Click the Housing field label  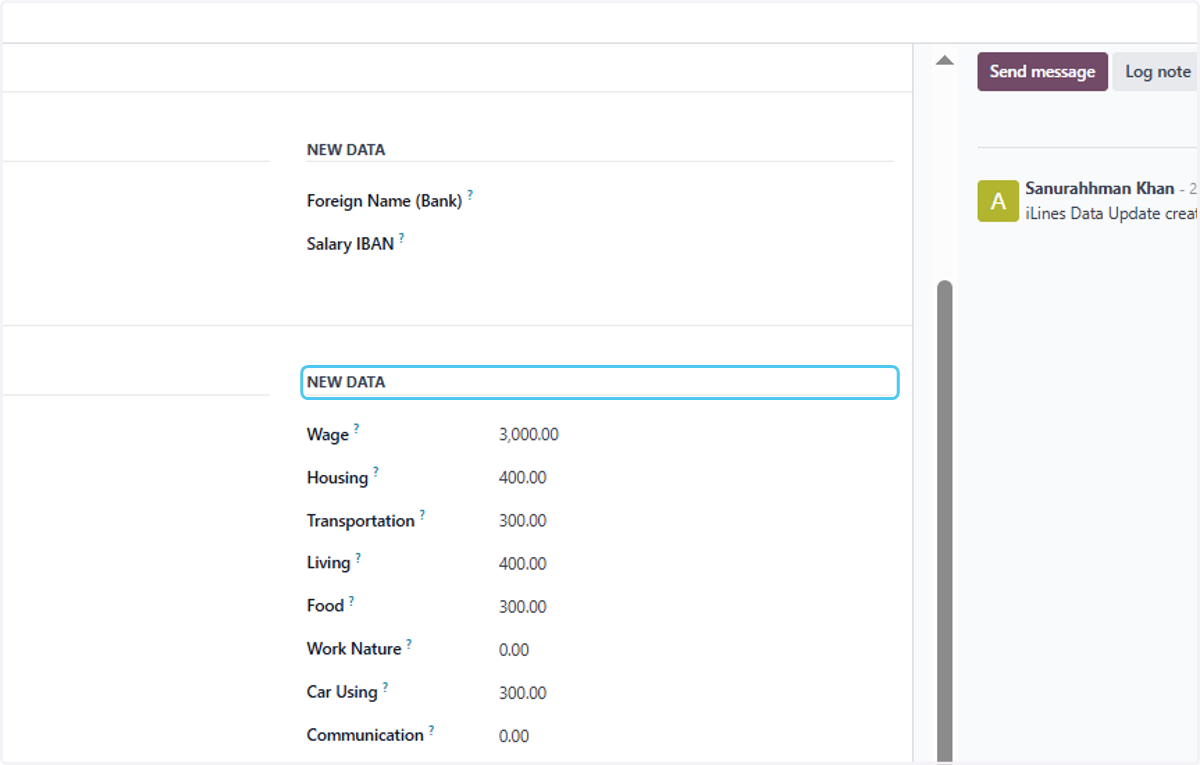pyautogui.click(x=338, y=478)
